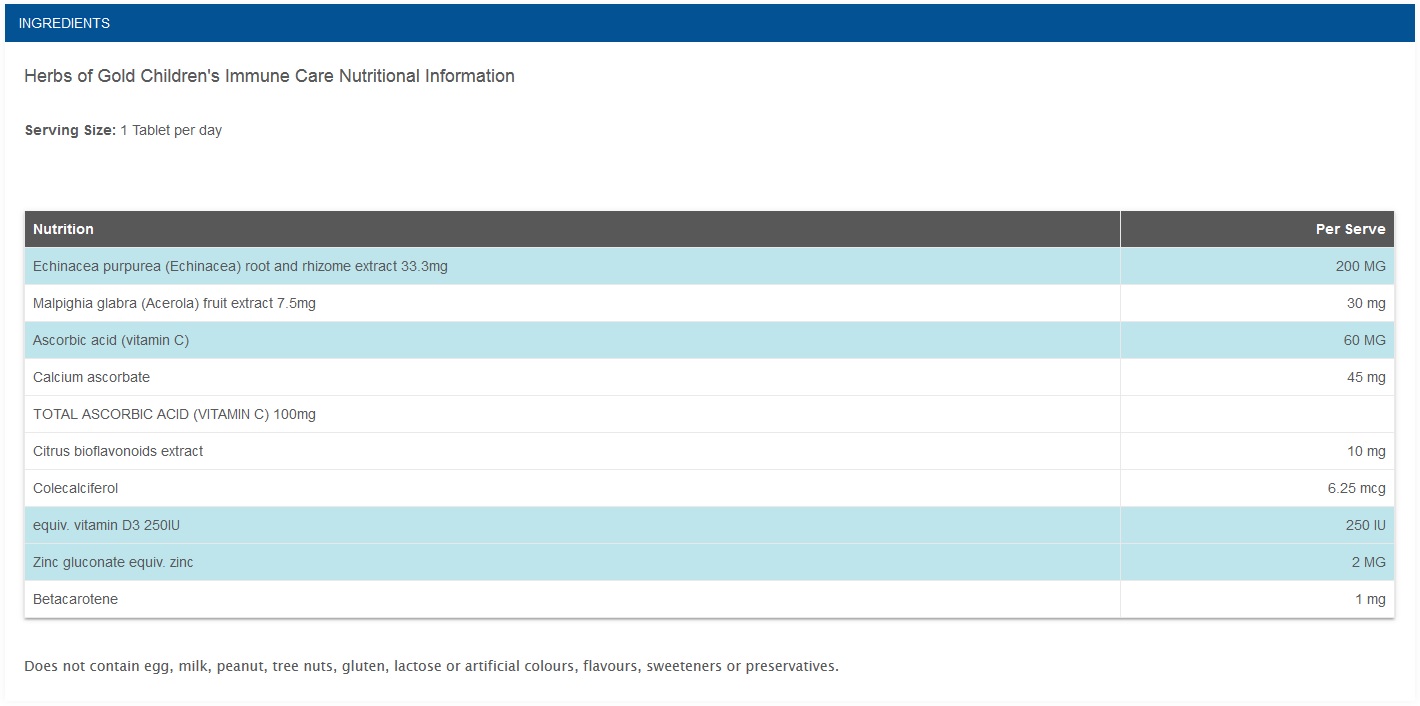Viewport: 1420px width, 706px height.
Task: Select the 'equiv. vitamin D3 250IU' row
Action: [709, 525]
